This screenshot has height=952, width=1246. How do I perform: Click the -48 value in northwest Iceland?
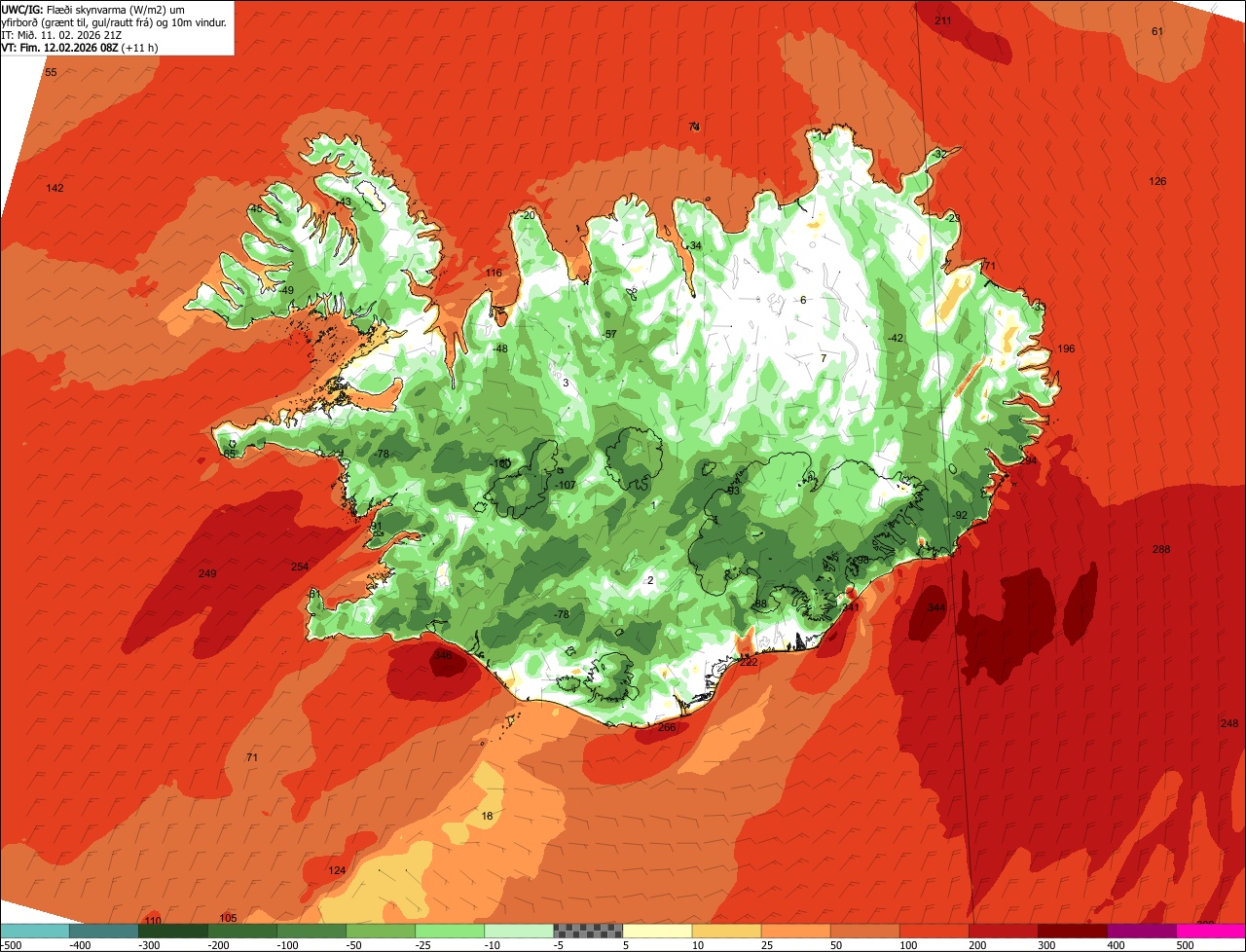(x=500, y=348)
